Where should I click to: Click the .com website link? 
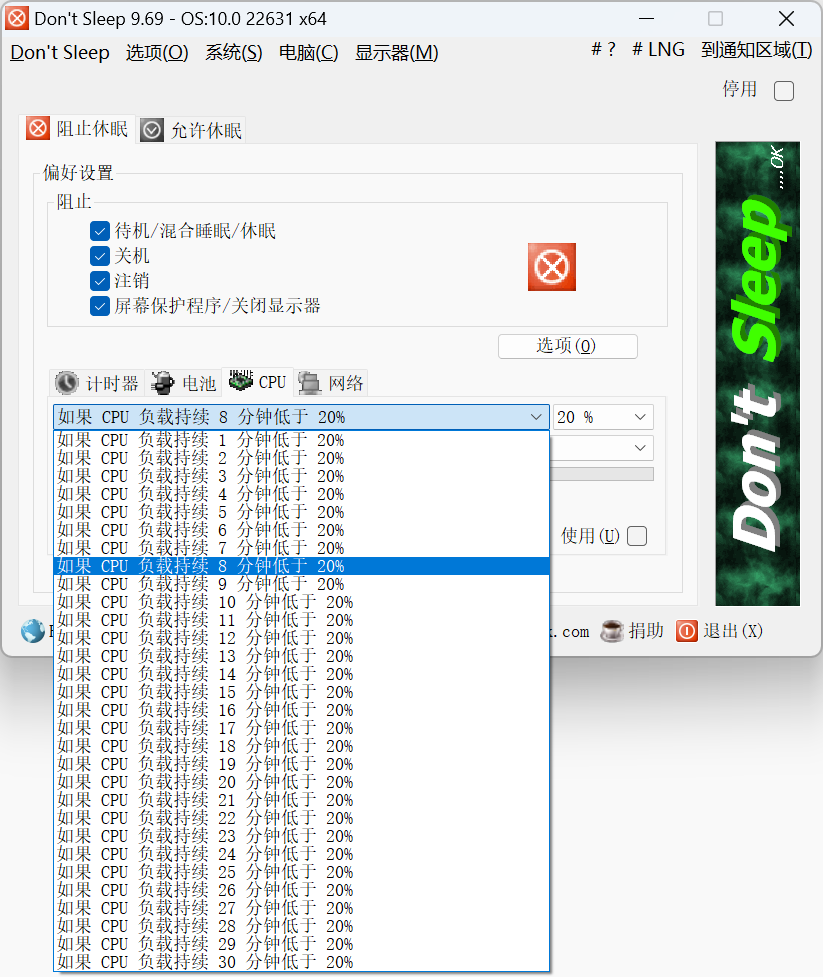point(570,632)
